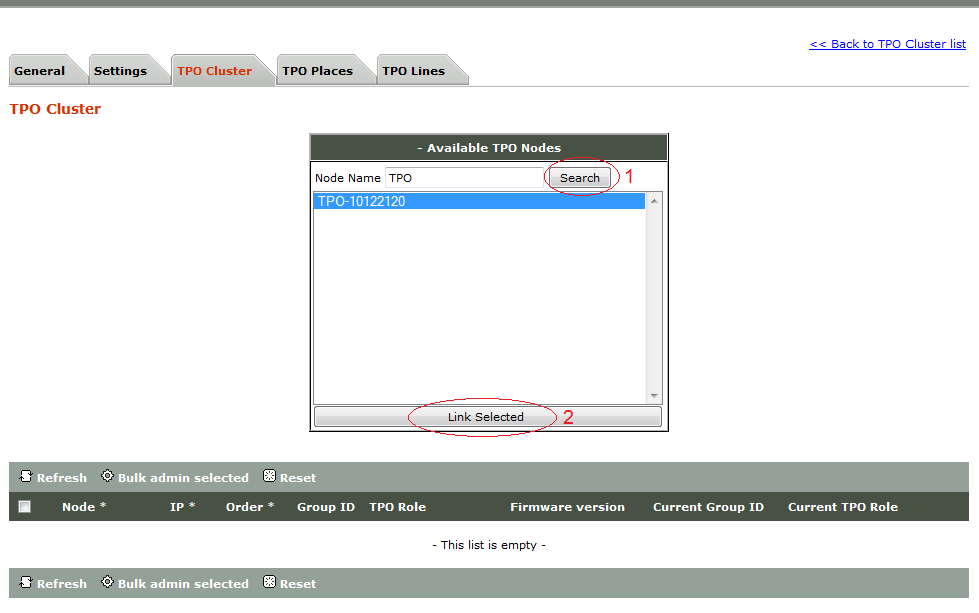Select the TPO Places tab
979x613 pixels.
[319, 70]
